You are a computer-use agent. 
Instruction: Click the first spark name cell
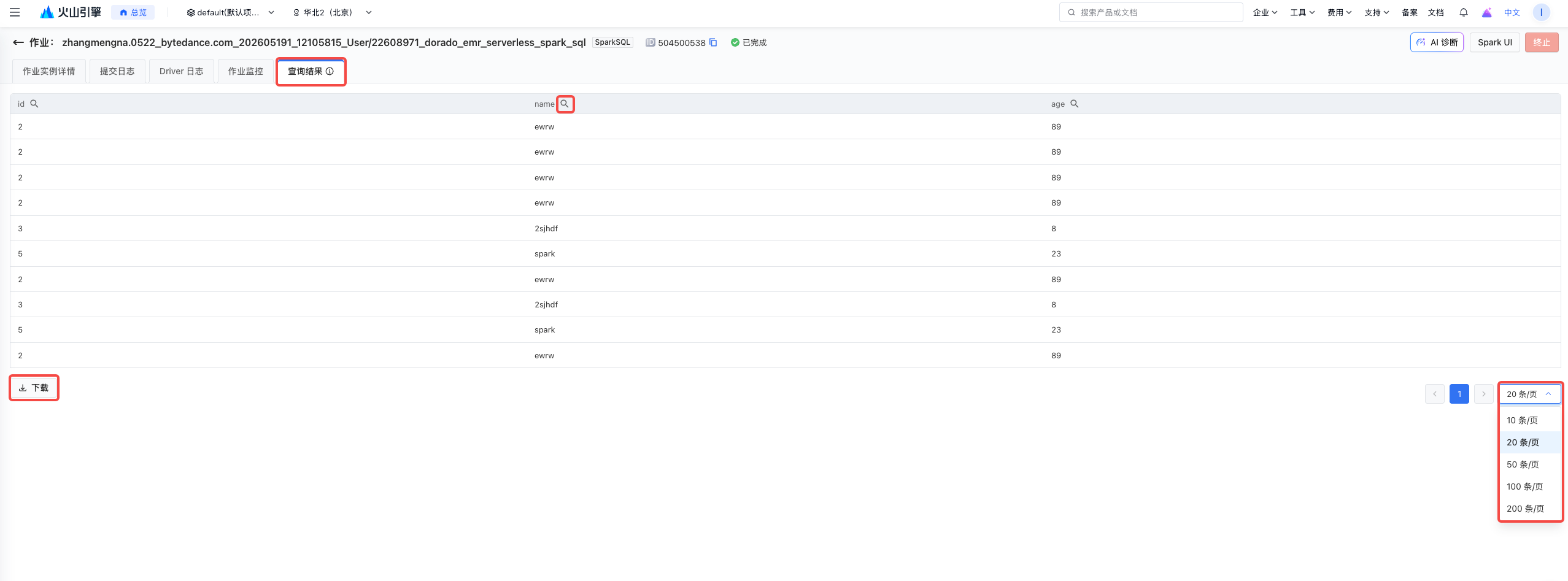click(x=545, y=253)
